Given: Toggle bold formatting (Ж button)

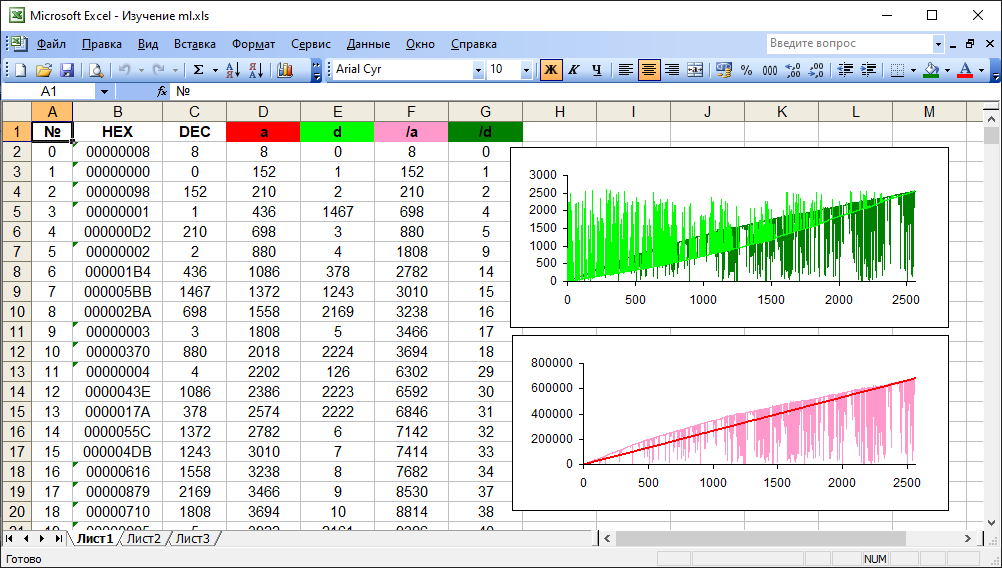Looking at the screenshot, I should click(551, 70).
